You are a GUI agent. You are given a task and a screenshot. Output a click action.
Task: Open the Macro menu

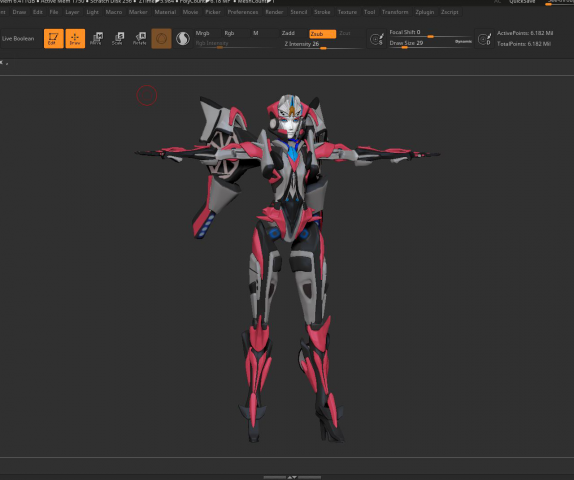tap(114, 12)
